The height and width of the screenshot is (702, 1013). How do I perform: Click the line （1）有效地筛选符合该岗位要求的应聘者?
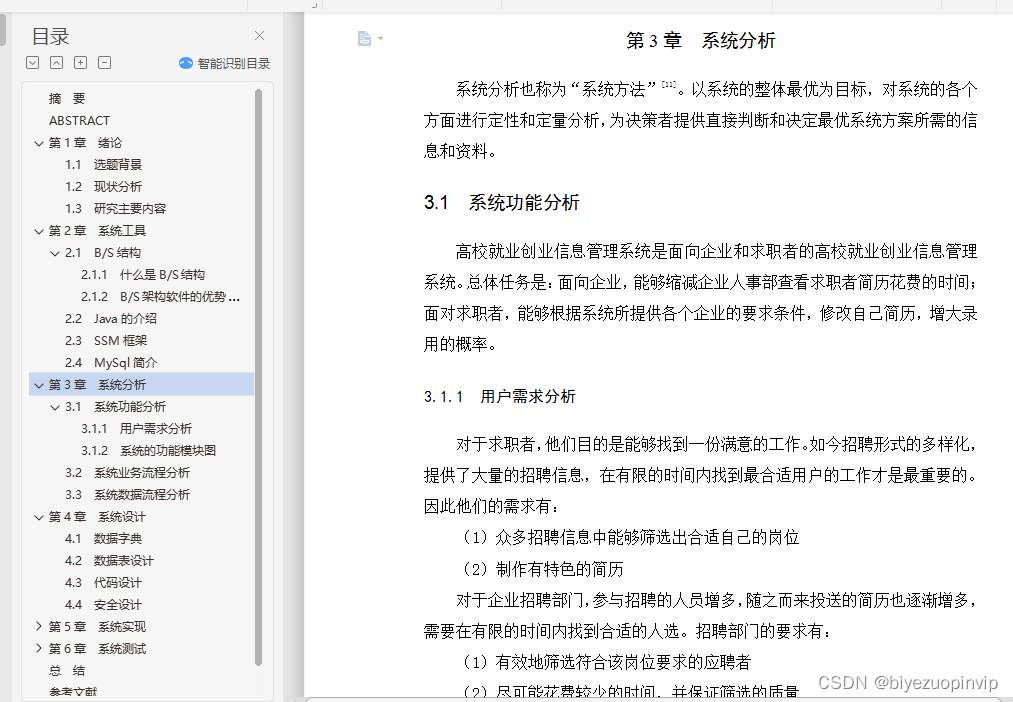[607, 663]
